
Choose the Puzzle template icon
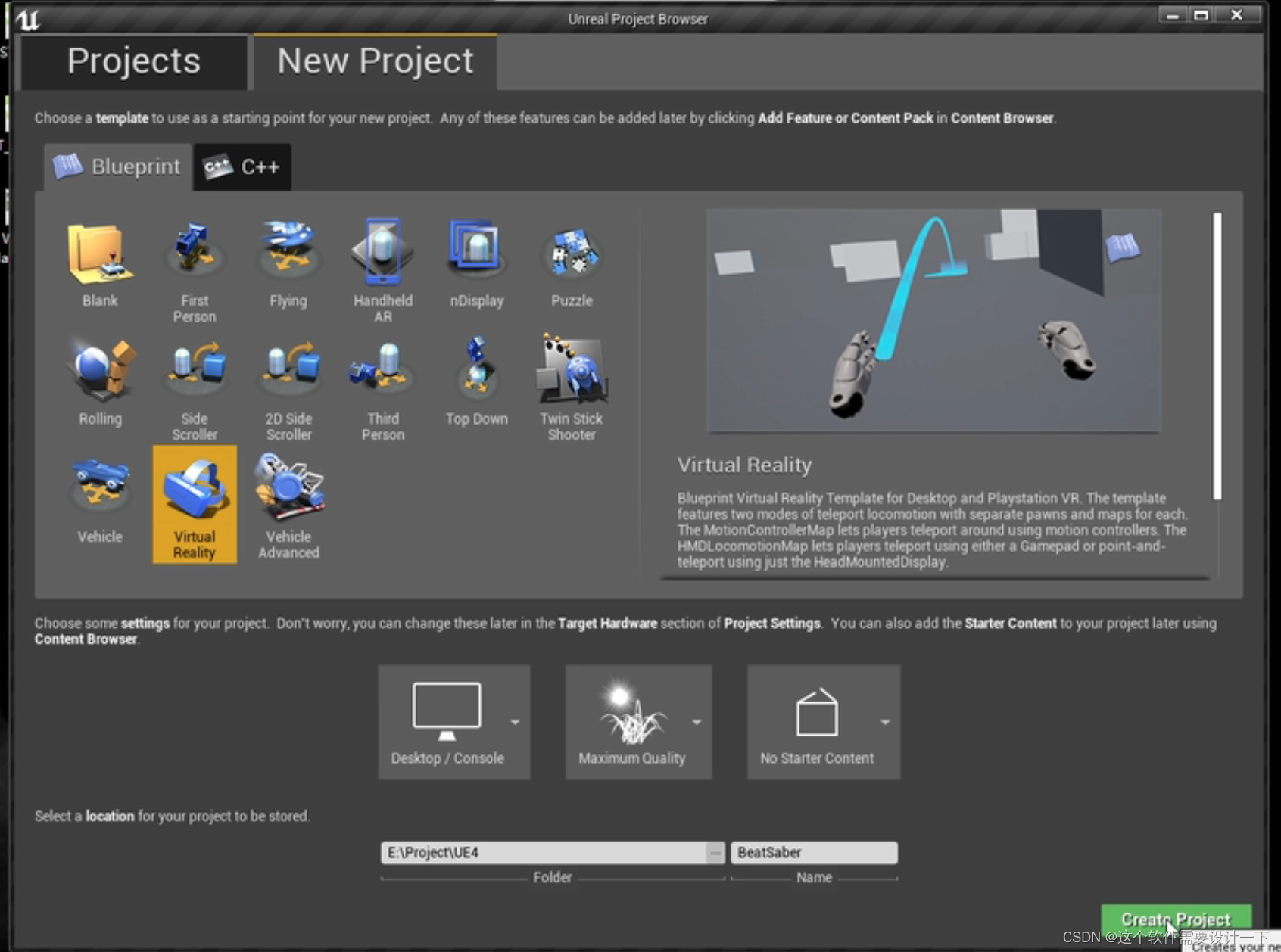572,254
